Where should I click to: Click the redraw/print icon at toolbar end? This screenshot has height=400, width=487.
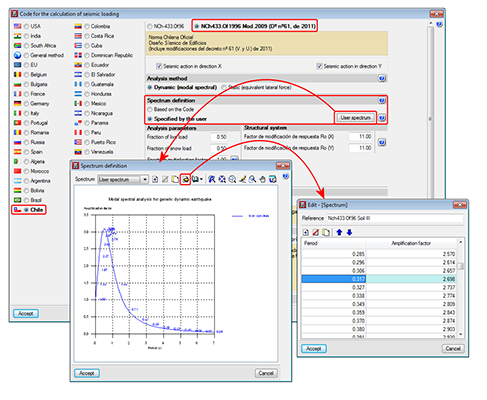[x=273, y=179]
